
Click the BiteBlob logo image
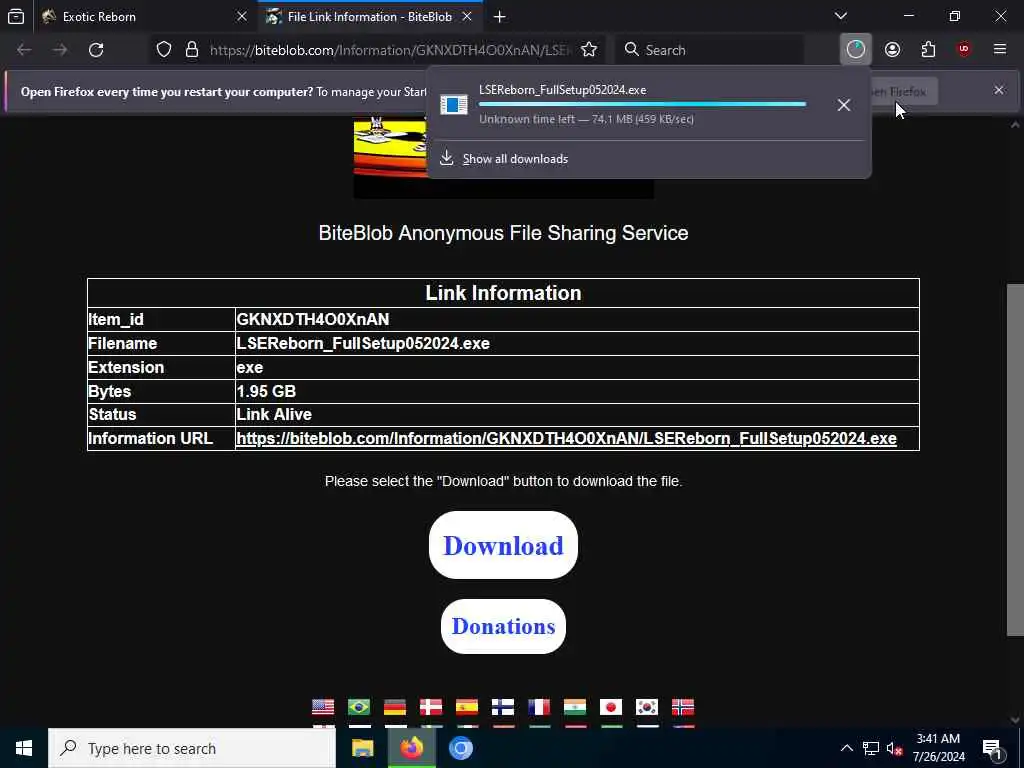pyautogui.click(x=391, y=157)
